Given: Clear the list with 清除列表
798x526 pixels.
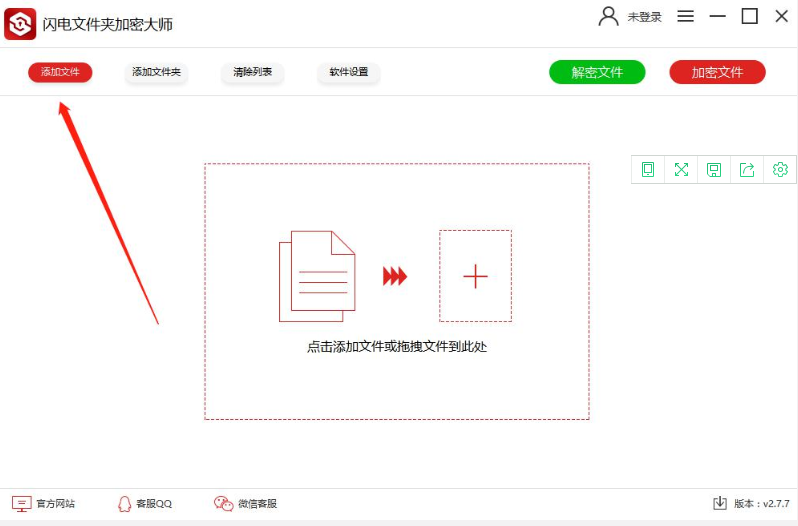Looking at the screenshot, I should [252, 72].
